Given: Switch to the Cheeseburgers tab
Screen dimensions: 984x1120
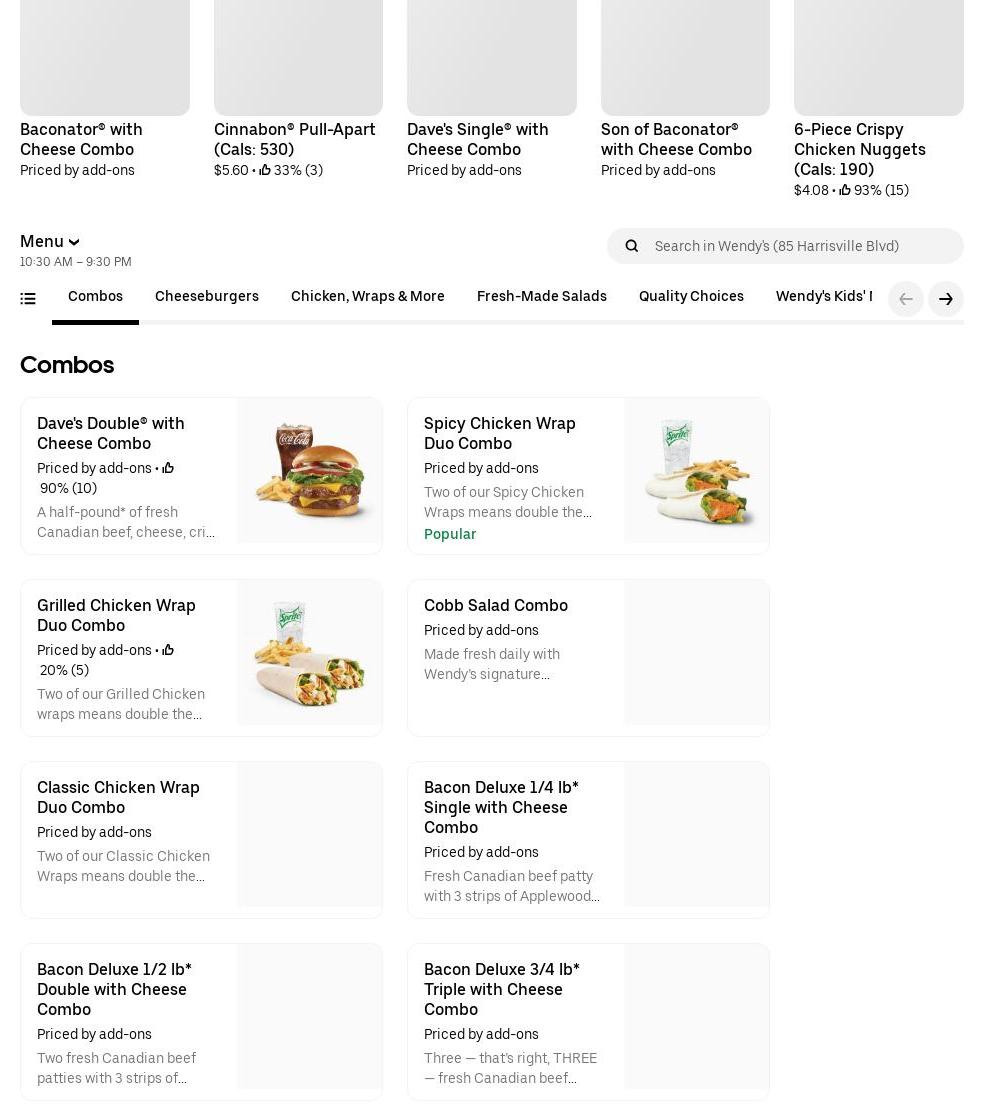Looking at the screenshot, I should [x=207, y=297].
